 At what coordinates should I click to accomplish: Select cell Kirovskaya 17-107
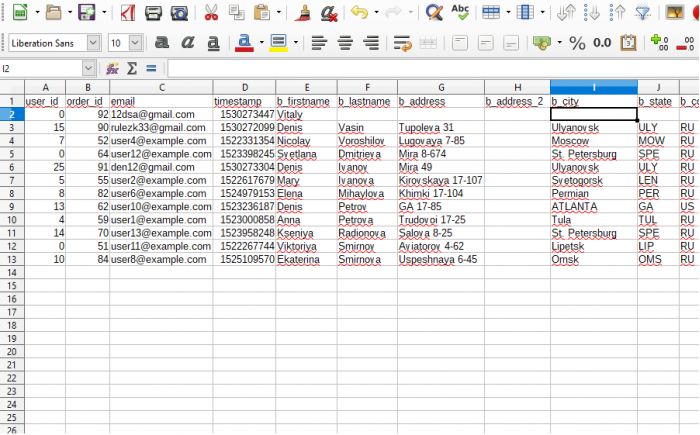(x=441, y=180)
